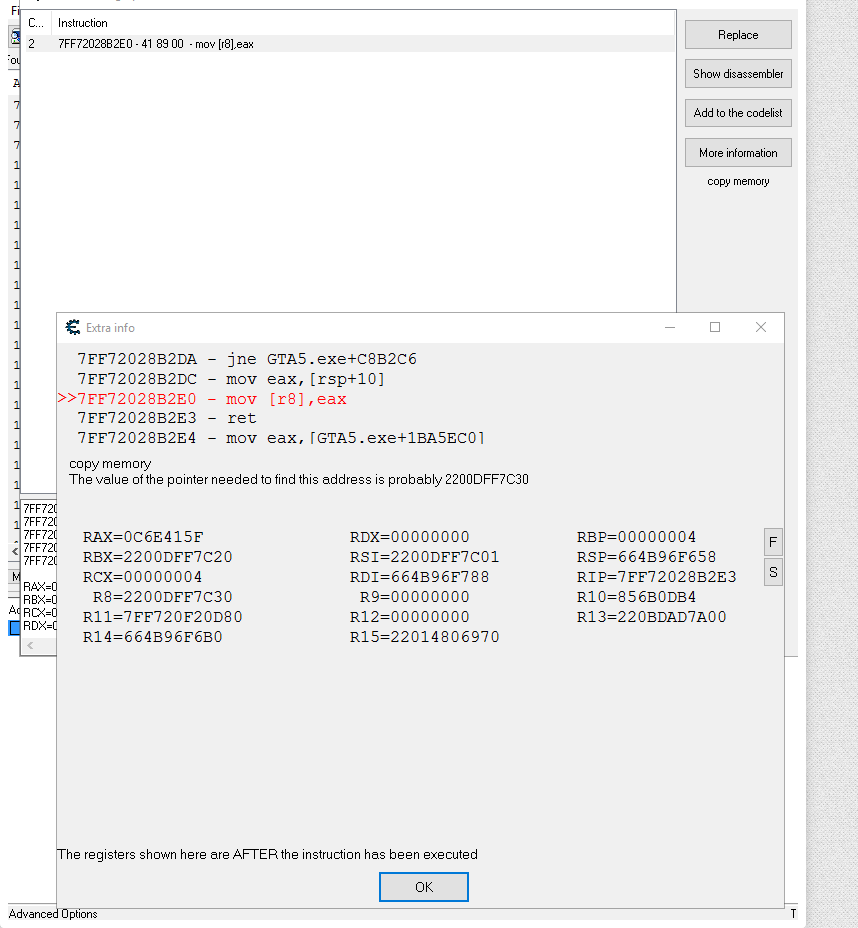Image resolution: width=858 pixels, height=928 pixels.
Task: Open Advanced Options at the bottom
Action: point(53,914)
